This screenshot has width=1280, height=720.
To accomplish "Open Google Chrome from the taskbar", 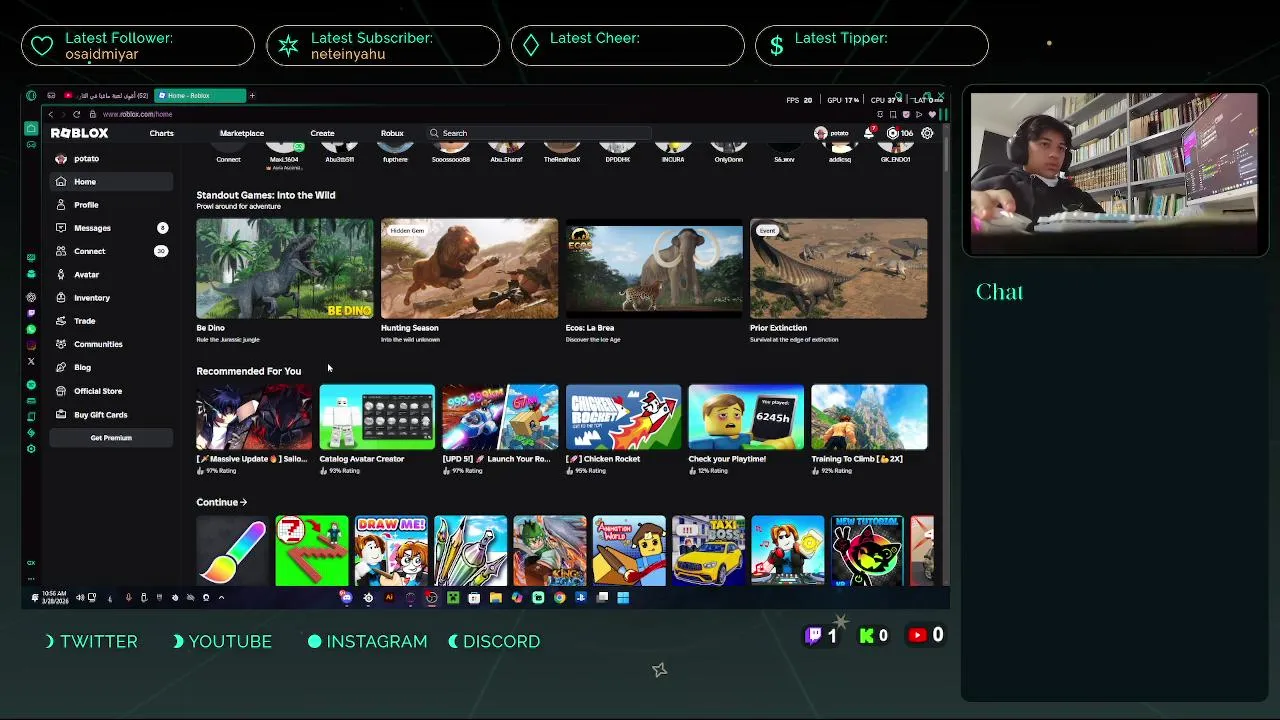I will pos(559,598).
